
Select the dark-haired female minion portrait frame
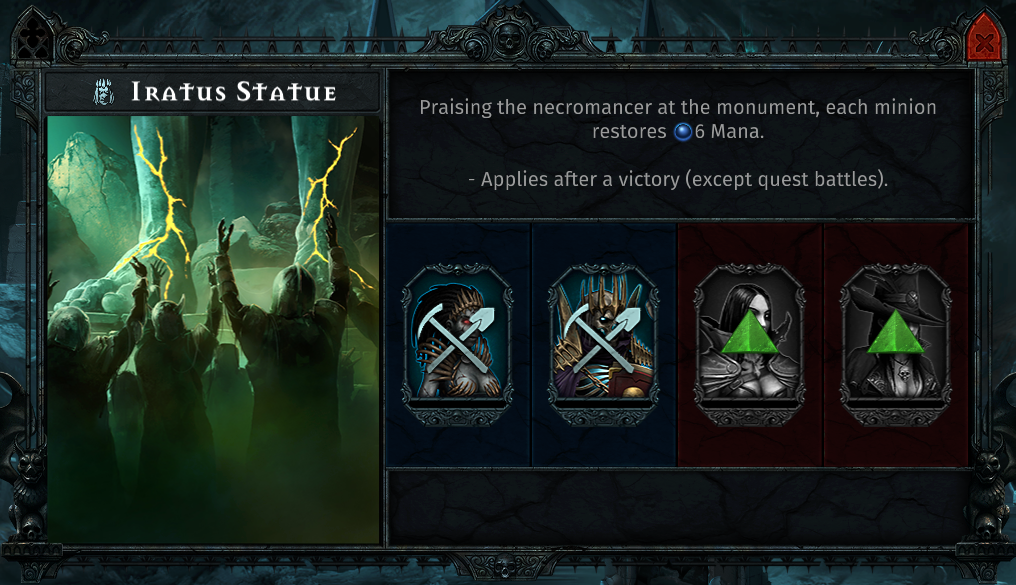tap(750, 344)
